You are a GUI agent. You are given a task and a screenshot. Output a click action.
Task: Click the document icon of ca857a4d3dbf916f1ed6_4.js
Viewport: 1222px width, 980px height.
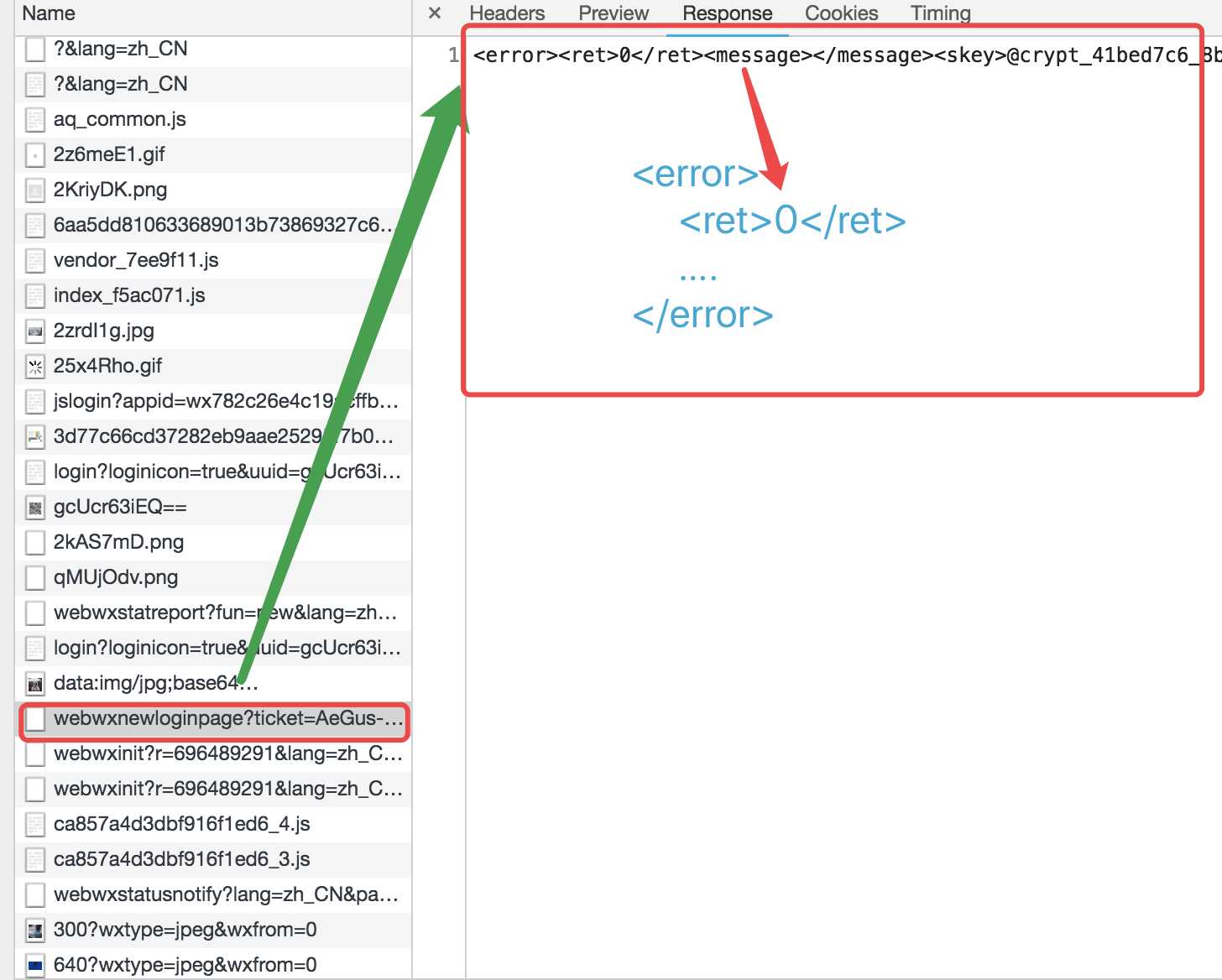click(x=35, y=825)
